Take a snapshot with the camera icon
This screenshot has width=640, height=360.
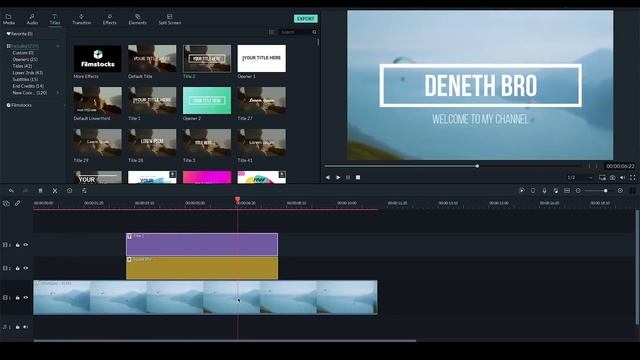coord(613,177)
